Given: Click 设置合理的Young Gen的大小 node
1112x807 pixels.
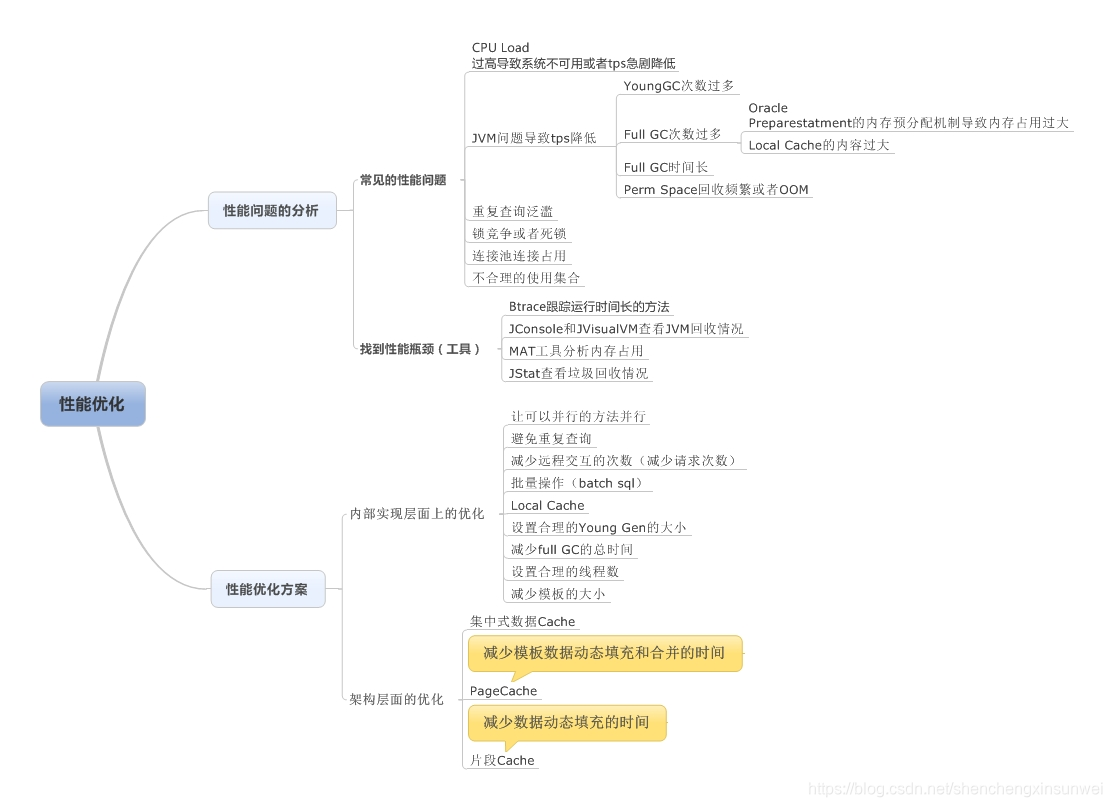Looking at the screenshot, I should 599,527.
